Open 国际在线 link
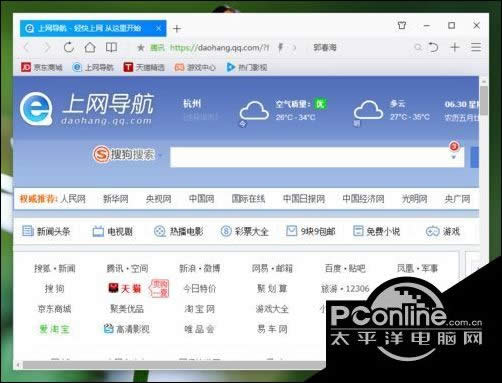This screenshot has height=383, width=502. (248, 199)
